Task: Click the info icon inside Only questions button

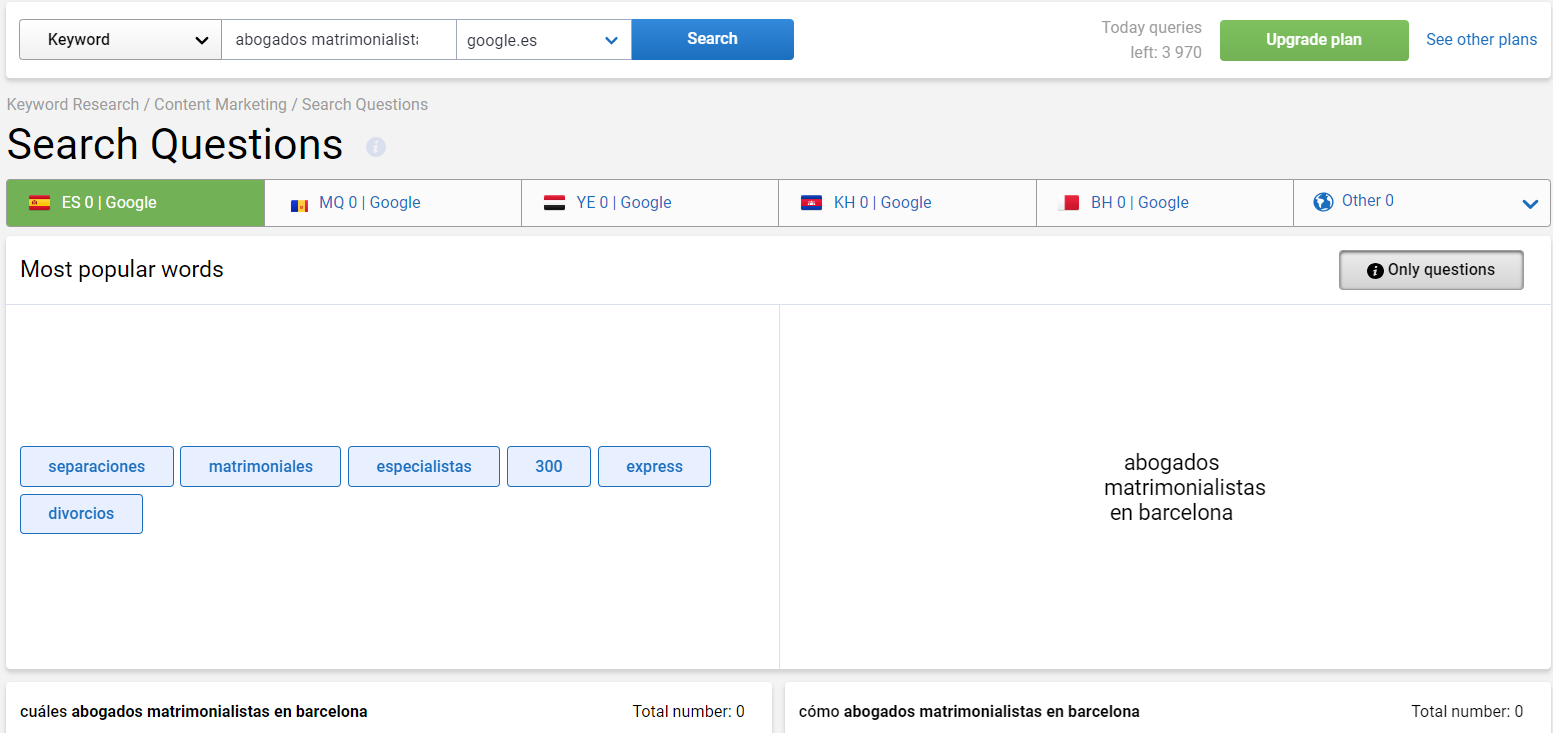Action: (1374, 269)
